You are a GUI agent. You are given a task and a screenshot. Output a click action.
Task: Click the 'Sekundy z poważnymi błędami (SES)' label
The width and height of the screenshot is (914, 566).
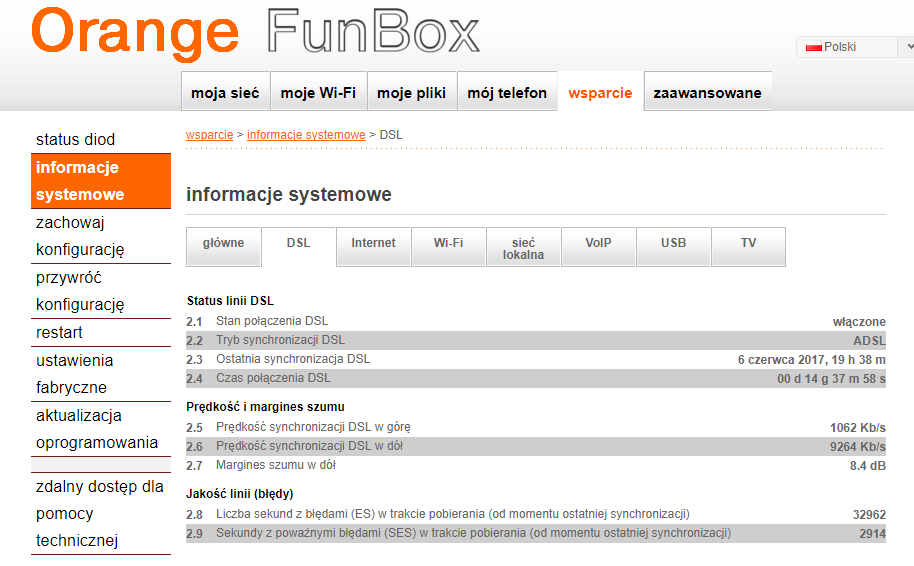tap(473, 533)
